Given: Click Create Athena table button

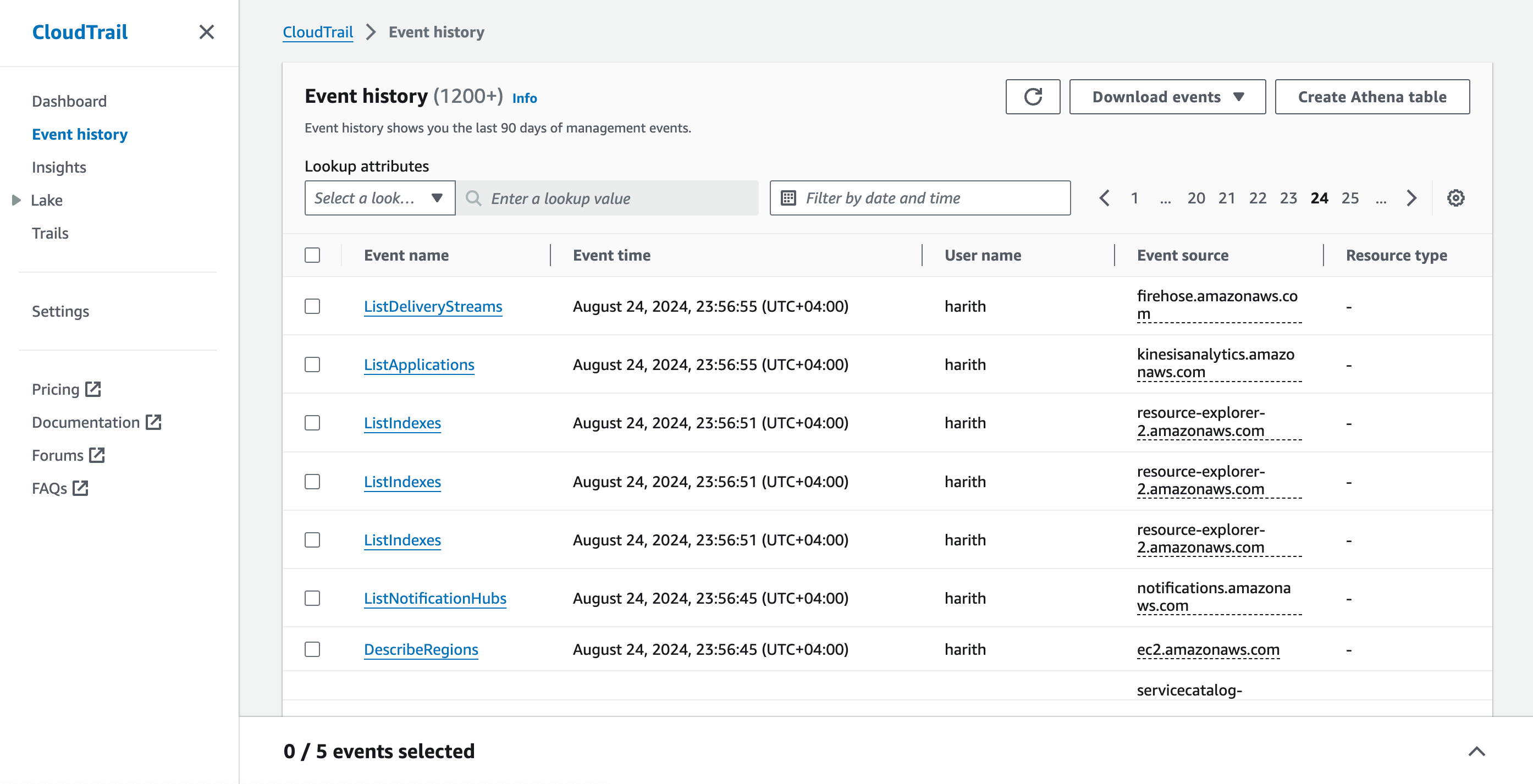Looking at the screenshot, I should (1372, 97).
